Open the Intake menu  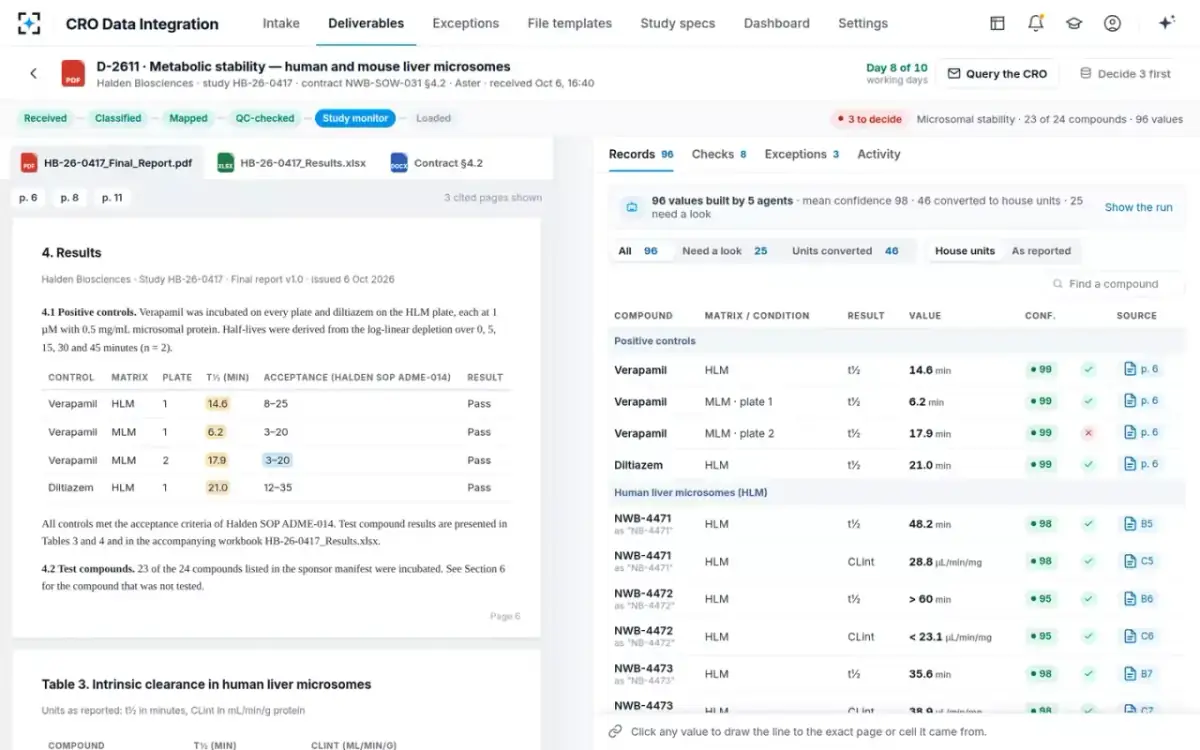281,23
